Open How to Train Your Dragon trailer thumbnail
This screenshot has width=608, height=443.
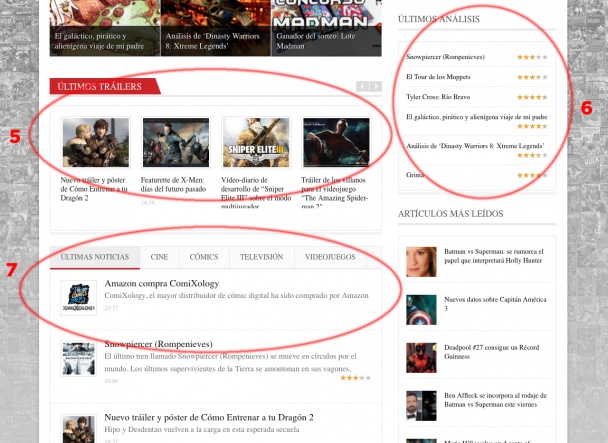pos(96,143)
